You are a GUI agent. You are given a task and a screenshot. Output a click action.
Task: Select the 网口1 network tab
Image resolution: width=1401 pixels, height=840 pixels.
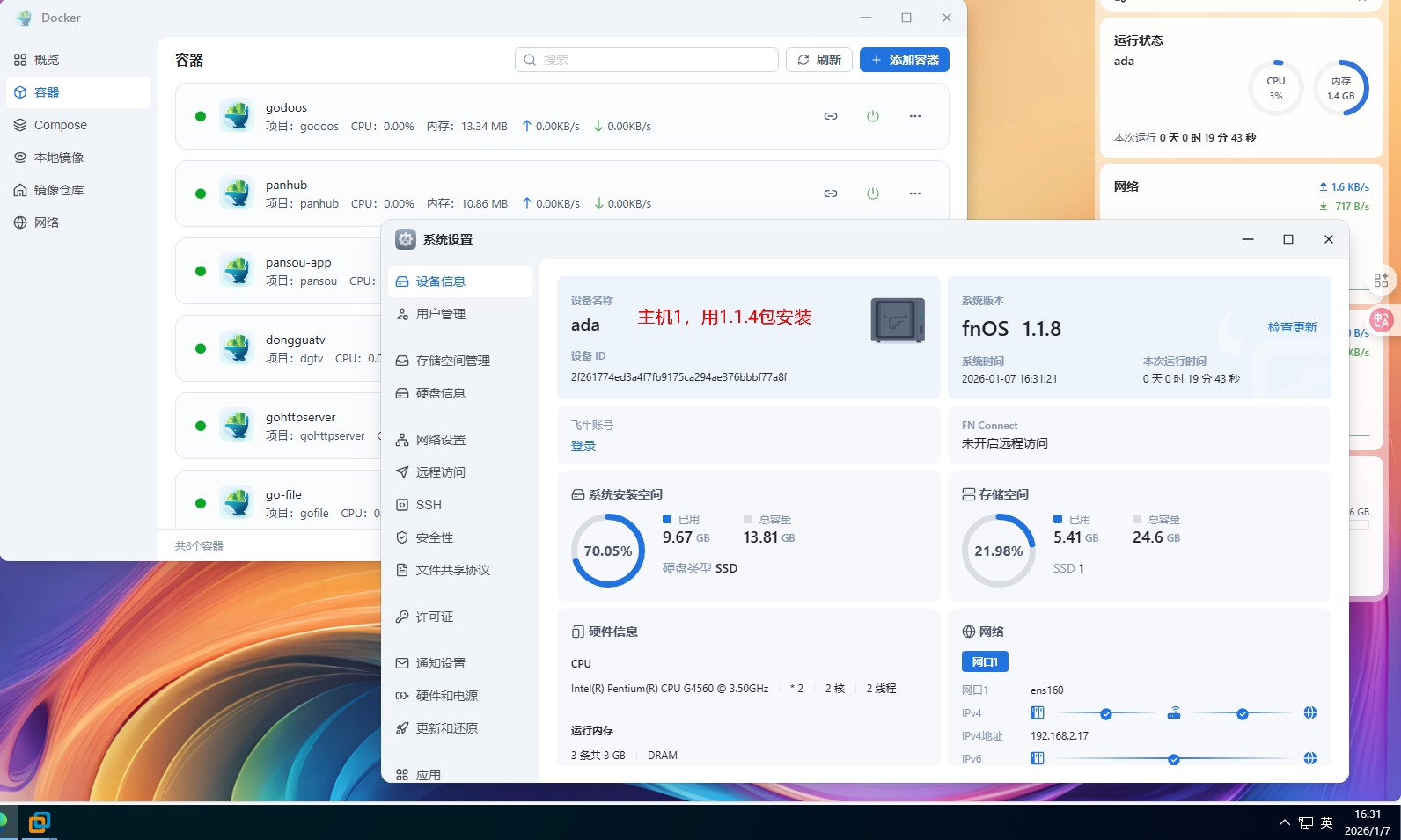[x=985, y=661]
